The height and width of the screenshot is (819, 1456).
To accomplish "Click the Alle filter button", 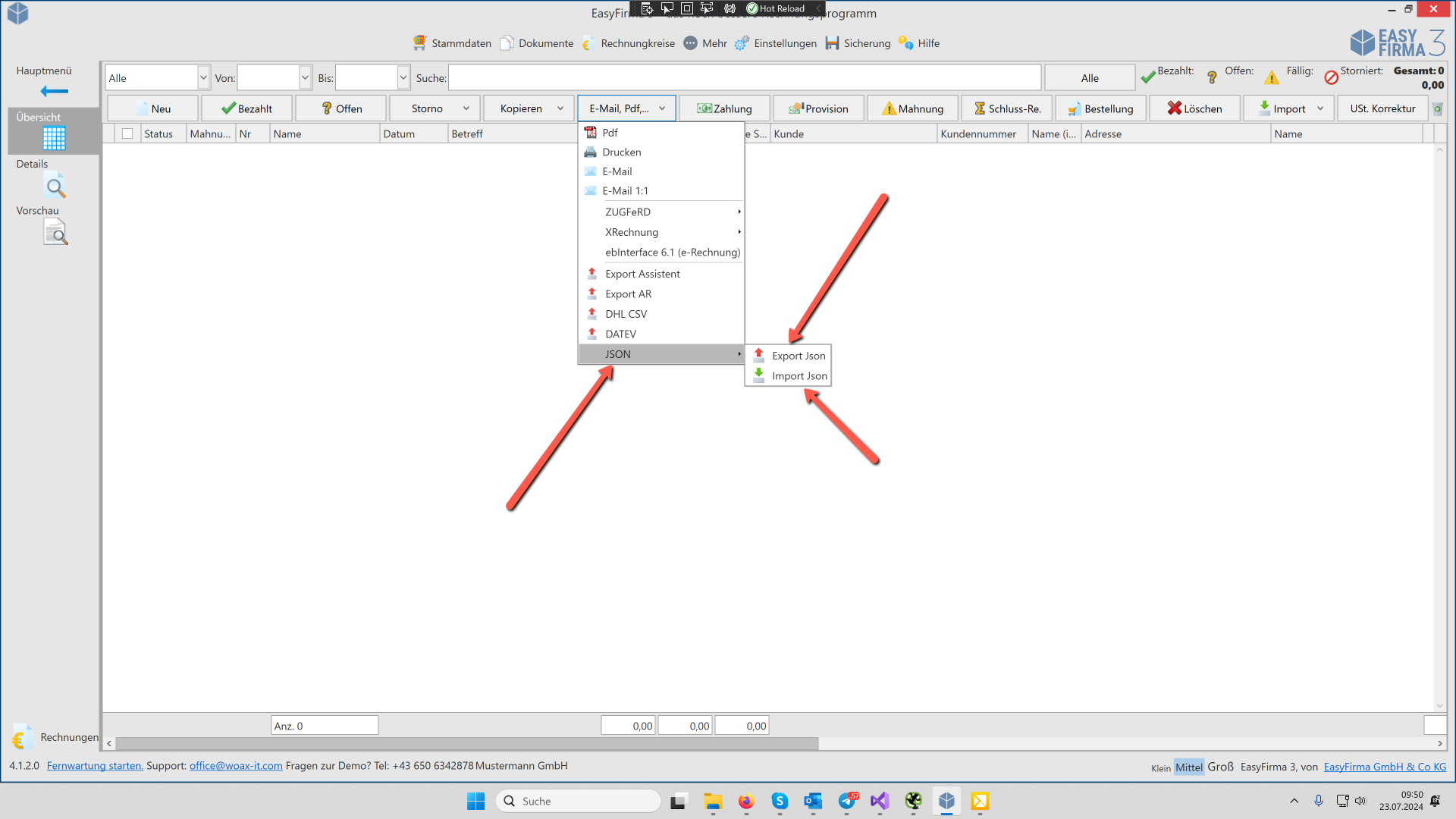I will pyautogui.click(x=1090, y=78).
